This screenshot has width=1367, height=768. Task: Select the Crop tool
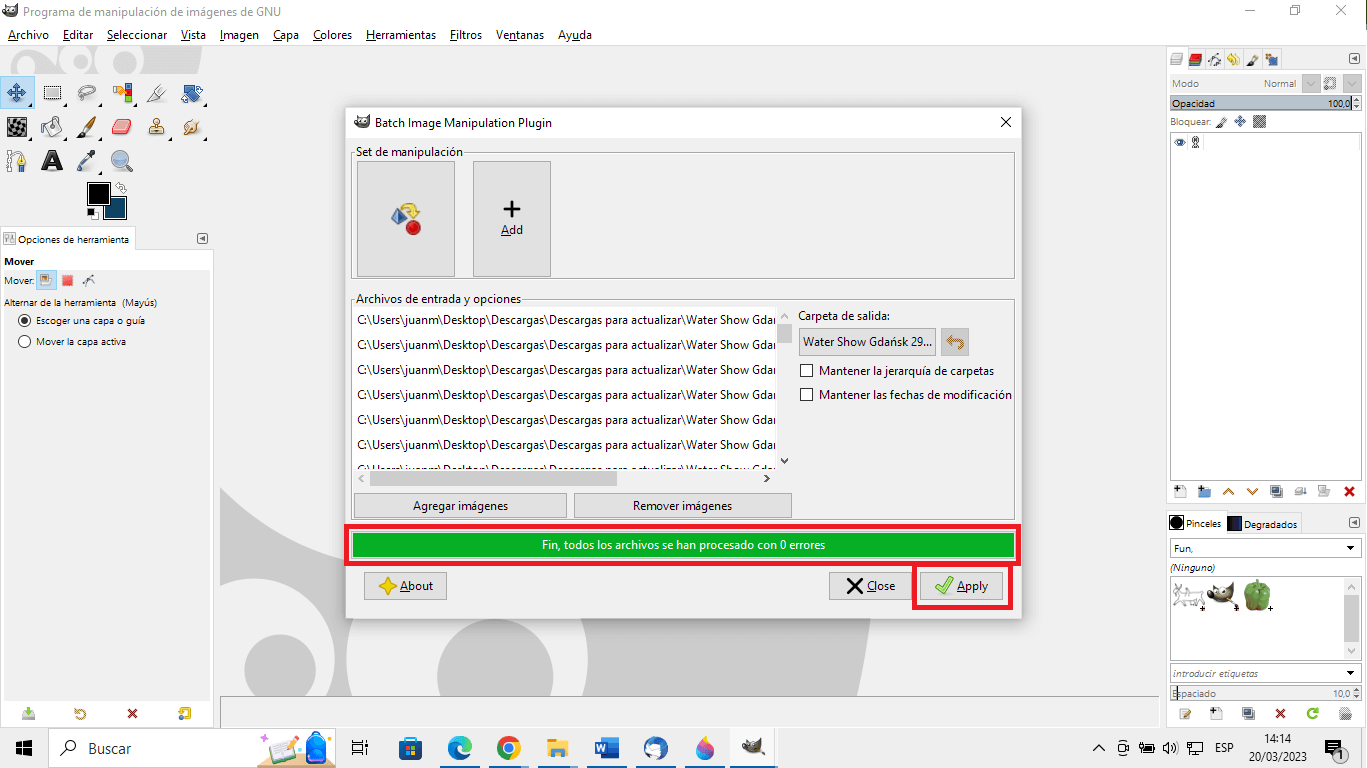(x=156, y=94)
